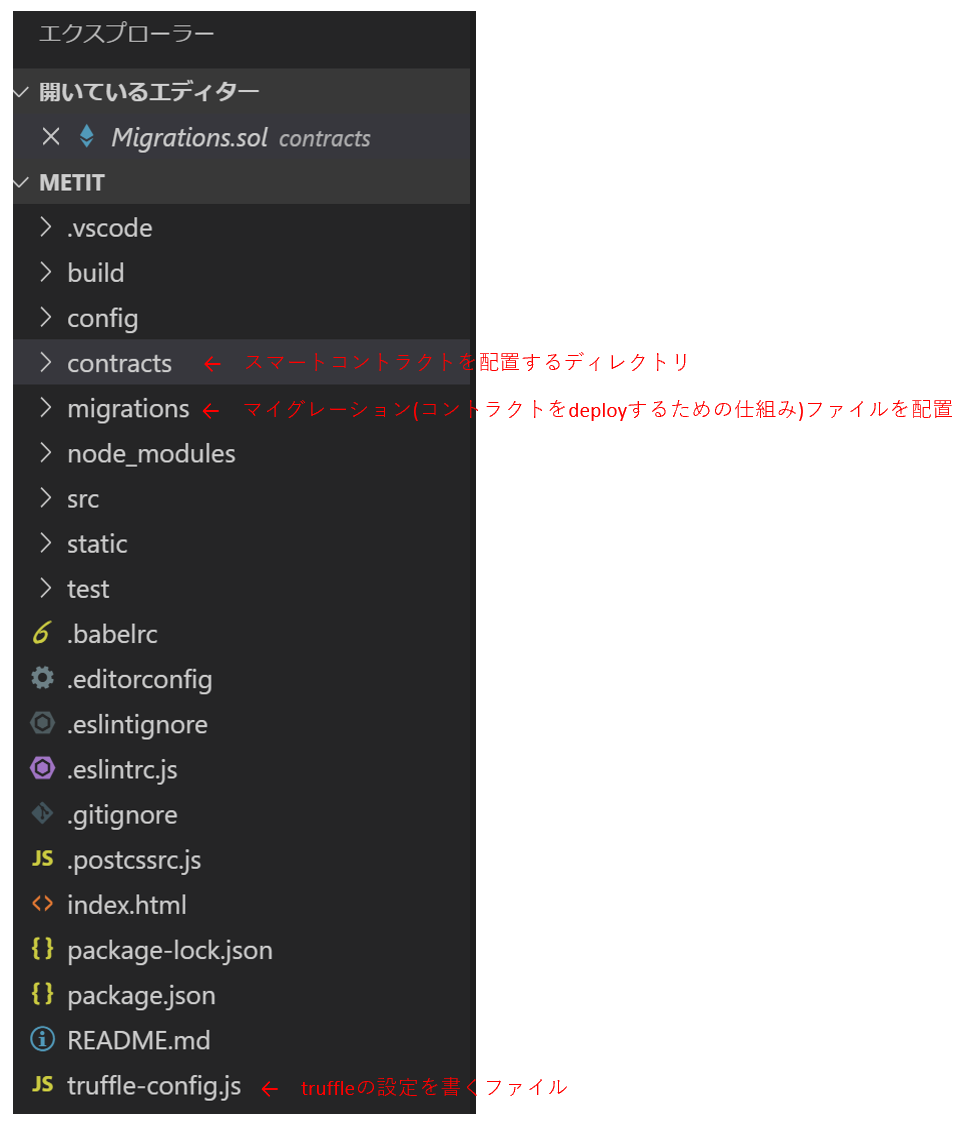Select the yellow .babelrc file icon
This screenshot has height=1123, width=968.
tap(42, 633)
